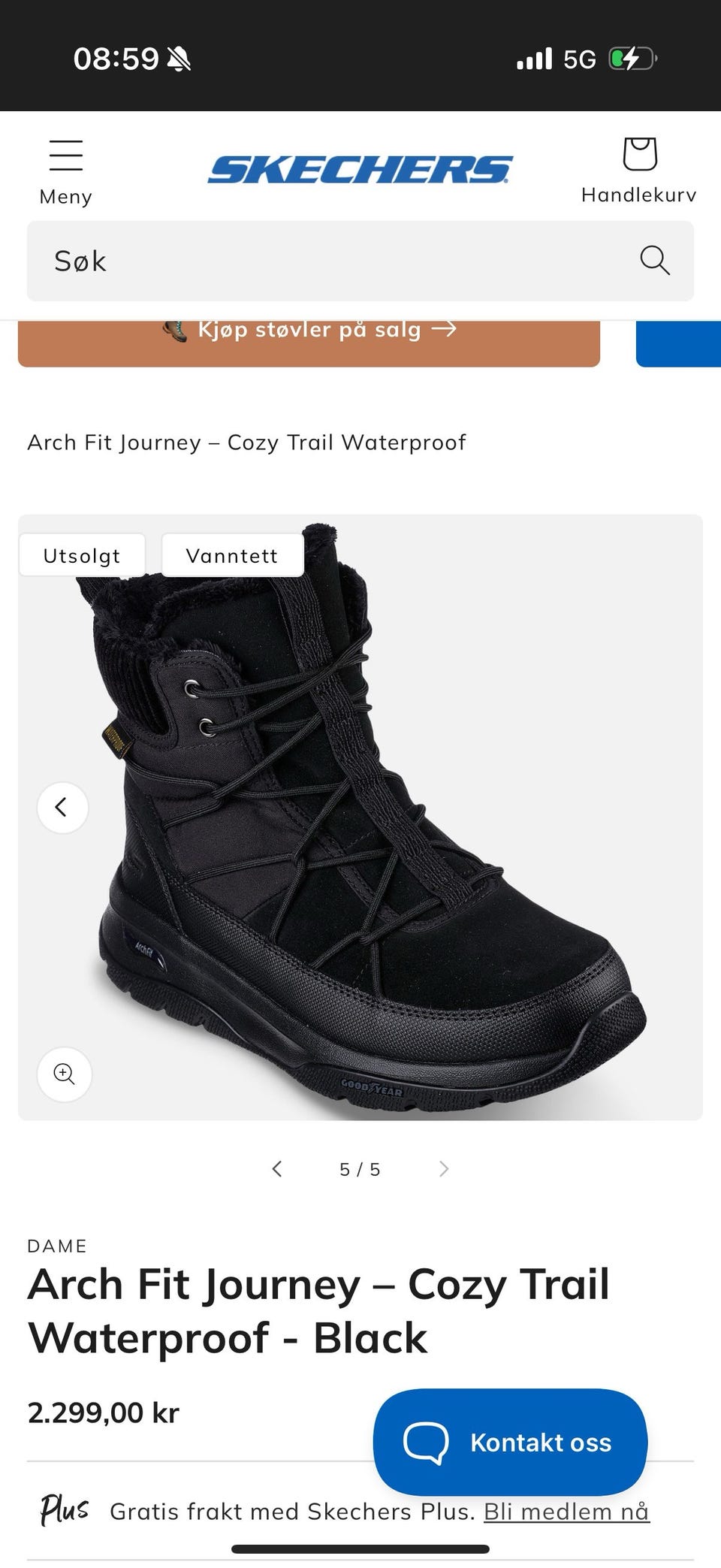Click the Skechers logo
This screenshot has width=721, height=1568.
[x=360, y=170]
